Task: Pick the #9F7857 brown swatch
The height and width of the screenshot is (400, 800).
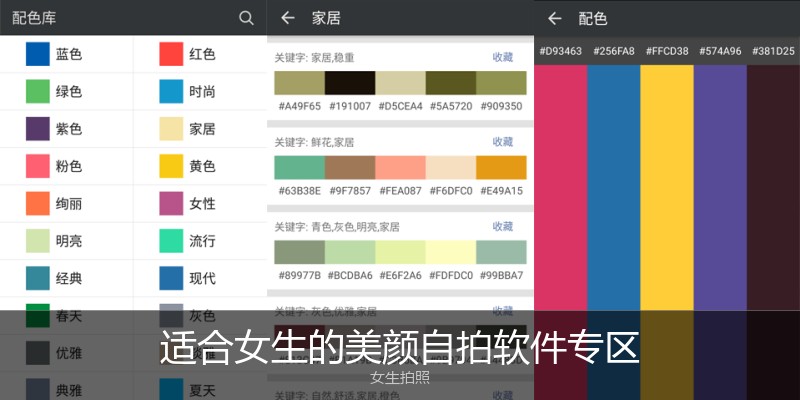Action: coord(350,167)
